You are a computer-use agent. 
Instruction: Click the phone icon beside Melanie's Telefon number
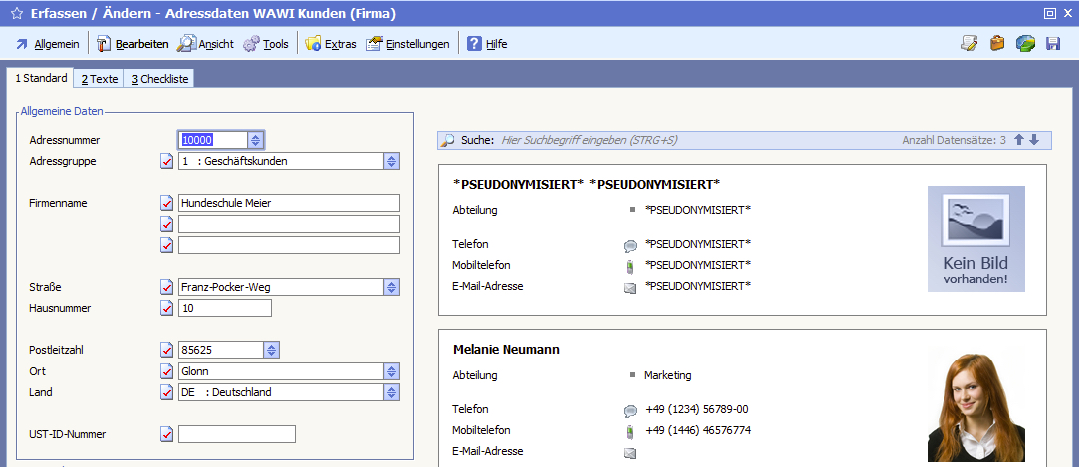(x=630, y=410)
